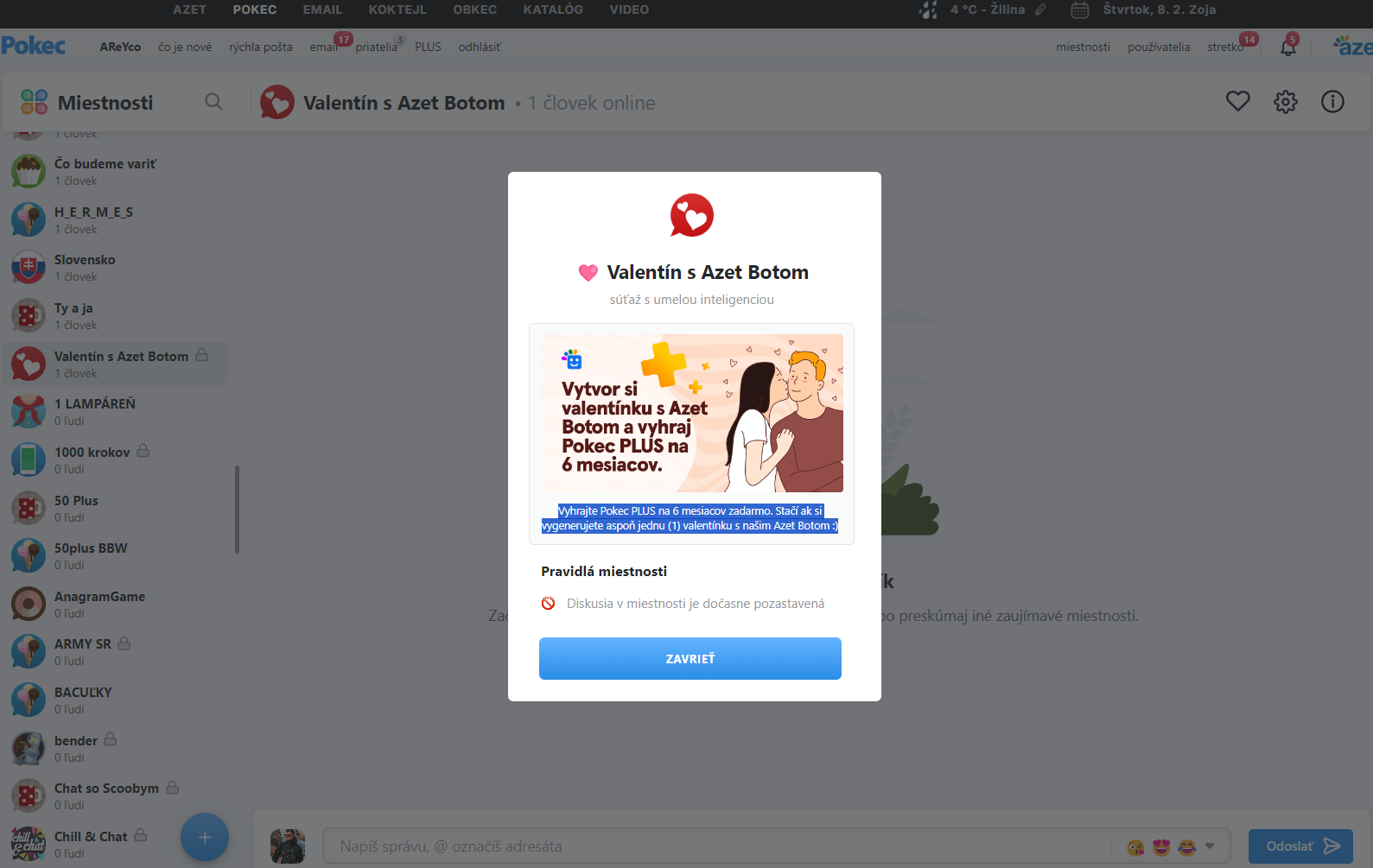
Task: Select the bender room
Action: (114, 748)
